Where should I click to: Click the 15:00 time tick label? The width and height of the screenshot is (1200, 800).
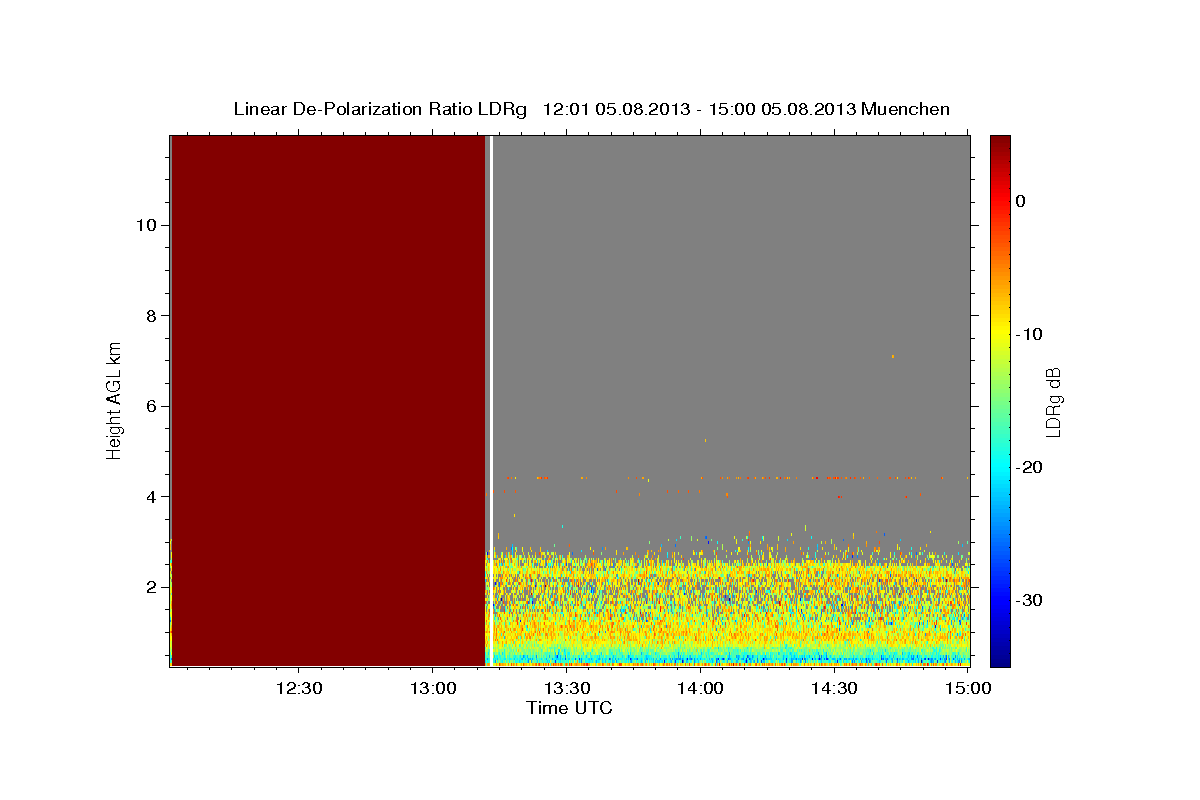click(x=967, y=688)
